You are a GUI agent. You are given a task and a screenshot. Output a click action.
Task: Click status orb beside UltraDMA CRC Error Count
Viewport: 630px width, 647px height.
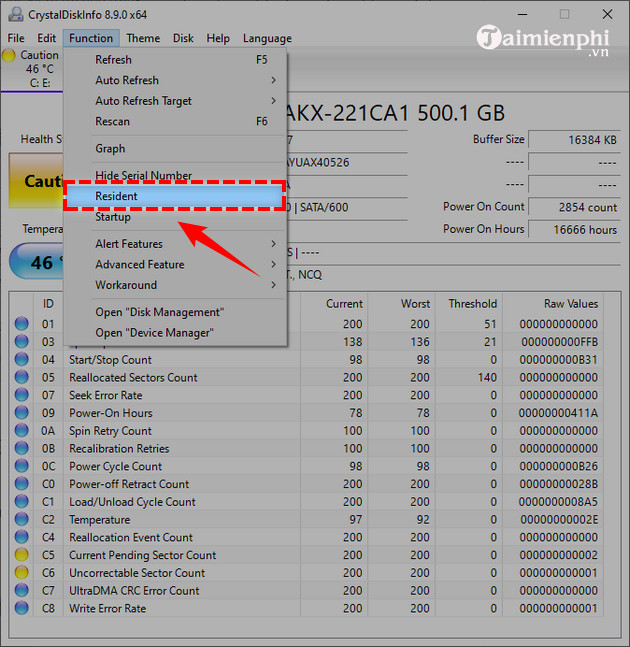21,590
